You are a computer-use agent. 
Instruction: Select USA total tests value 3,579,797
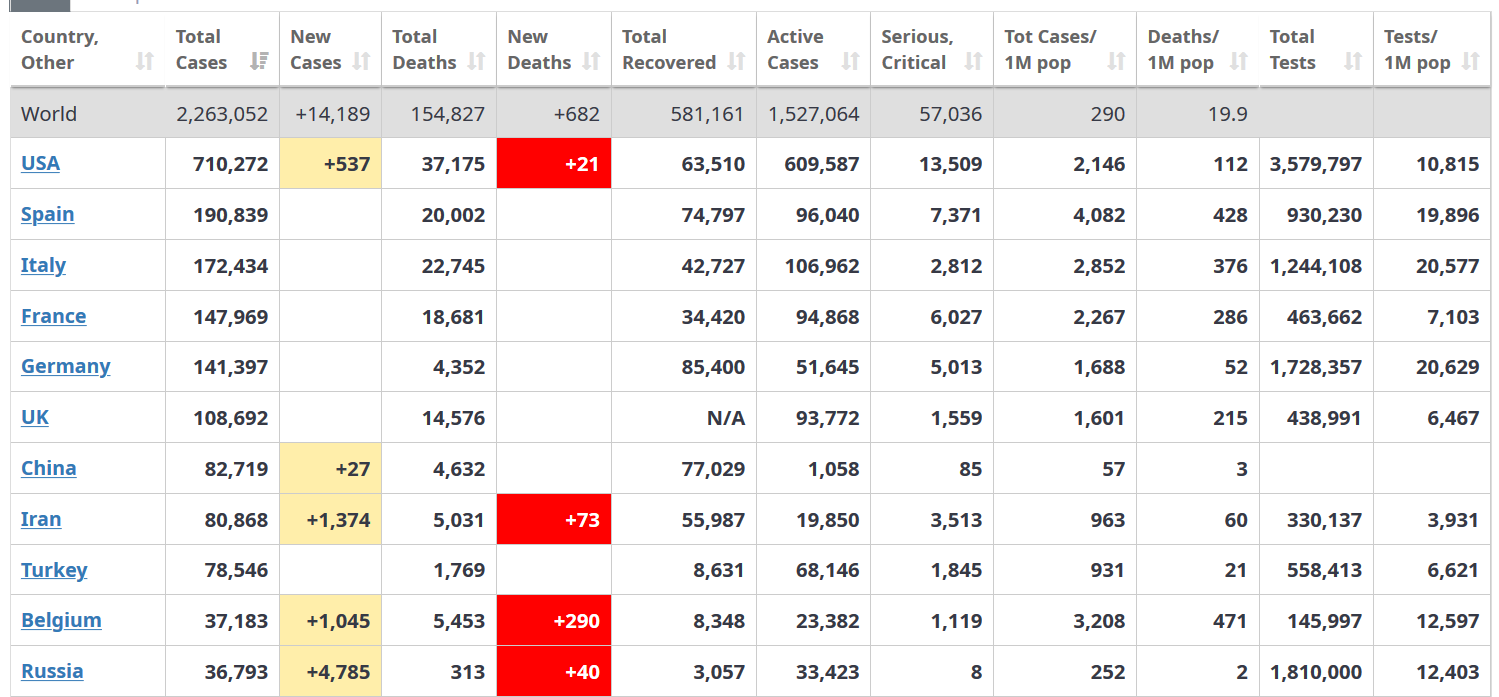click(1316, 164)
